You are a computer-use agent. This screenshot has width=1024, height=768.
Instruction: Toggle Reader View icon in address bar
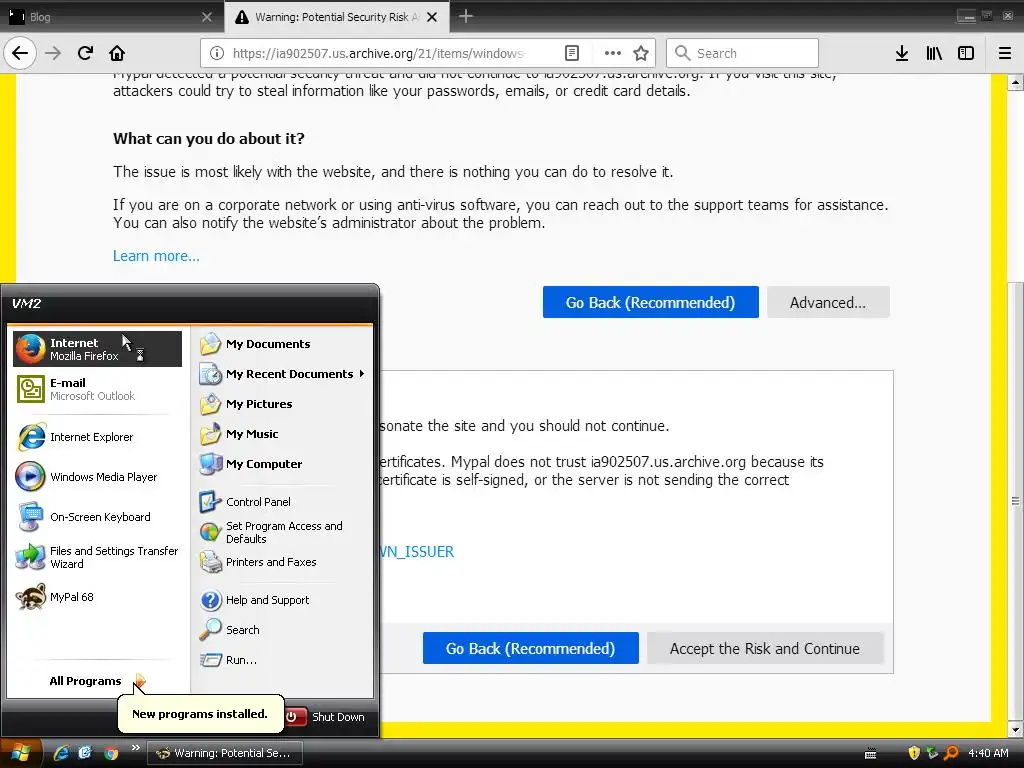click(571, 53)
